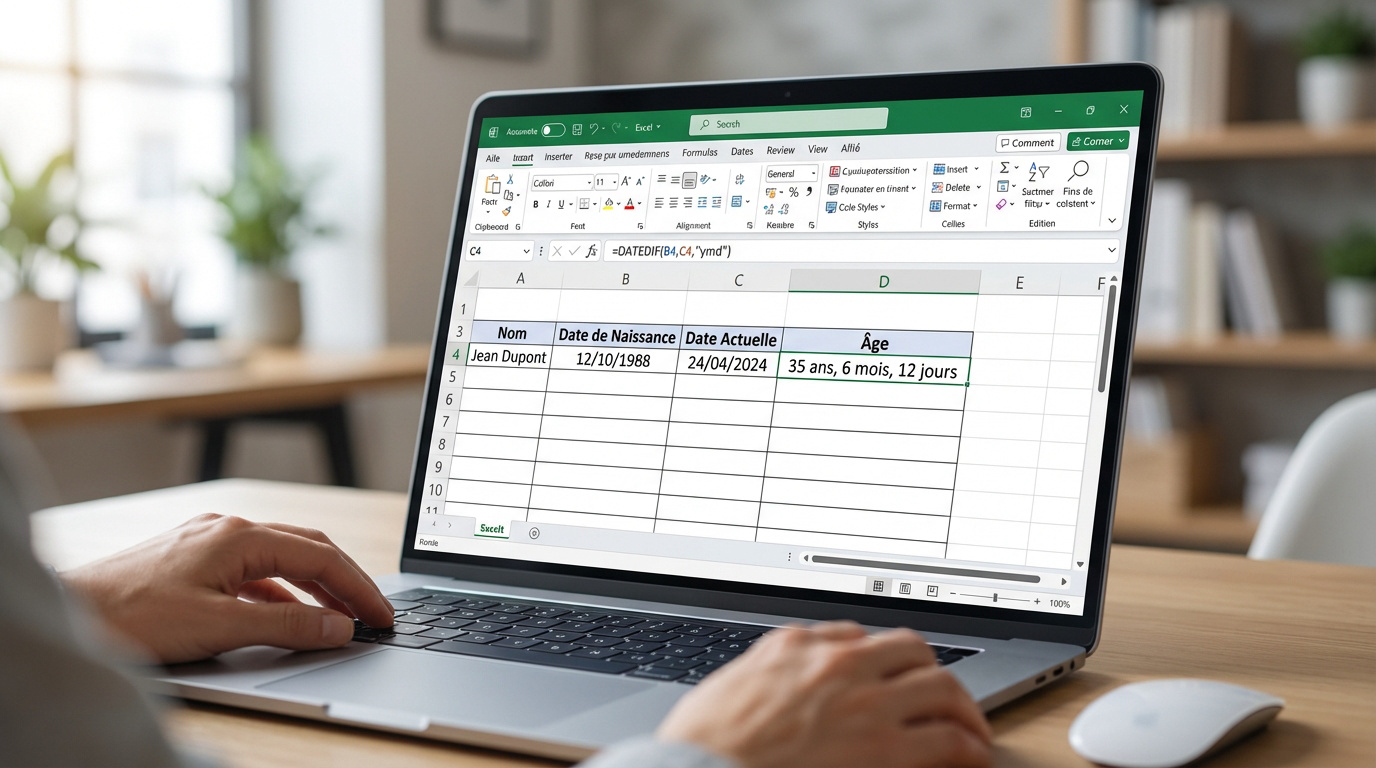Apply bold formatting with the B icon
Viewport: 1376px width, 768px height.
point(536,203)
